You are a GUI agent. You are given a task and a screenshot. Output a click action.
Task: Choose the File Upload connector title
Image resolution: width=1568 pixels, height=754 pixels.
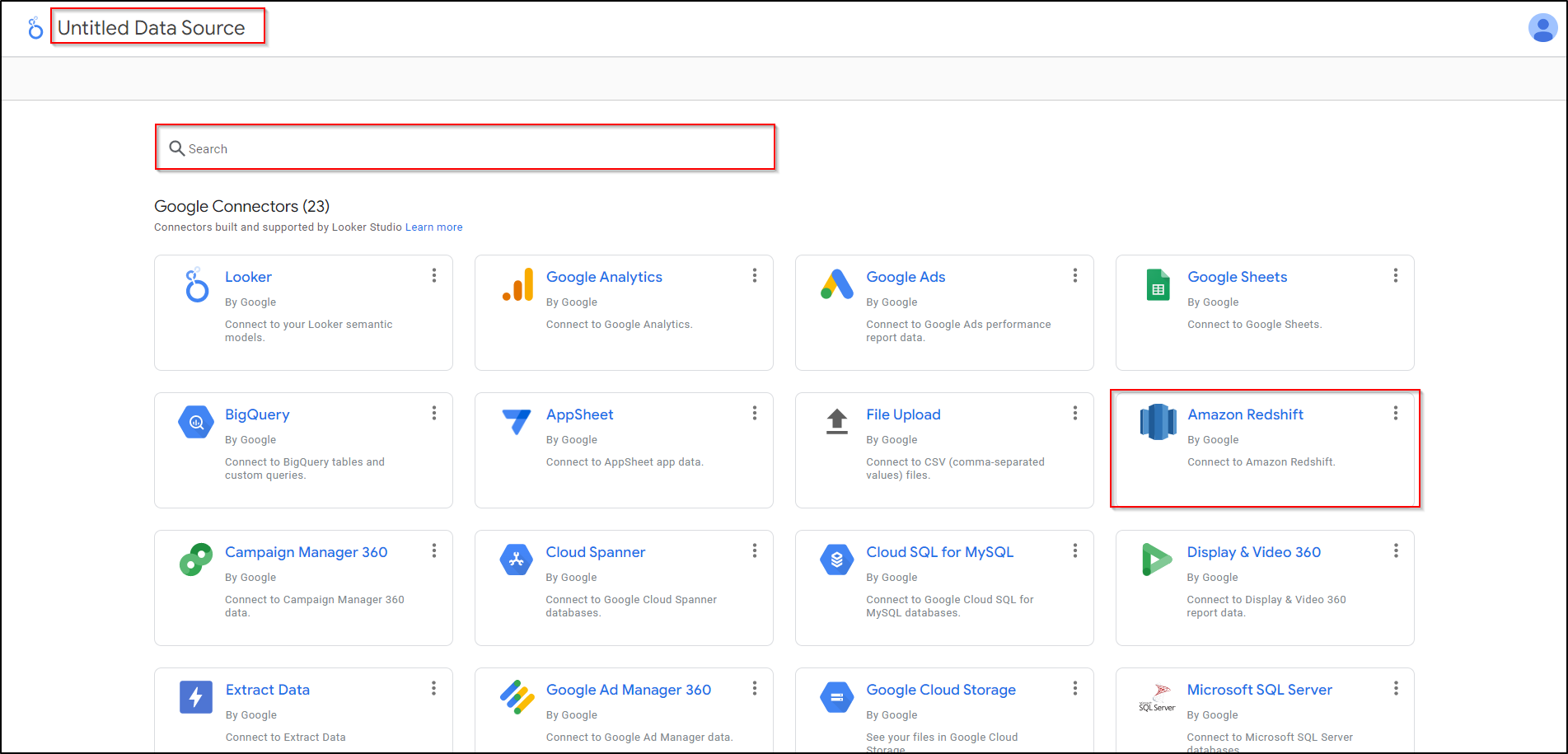click(903, 414)
